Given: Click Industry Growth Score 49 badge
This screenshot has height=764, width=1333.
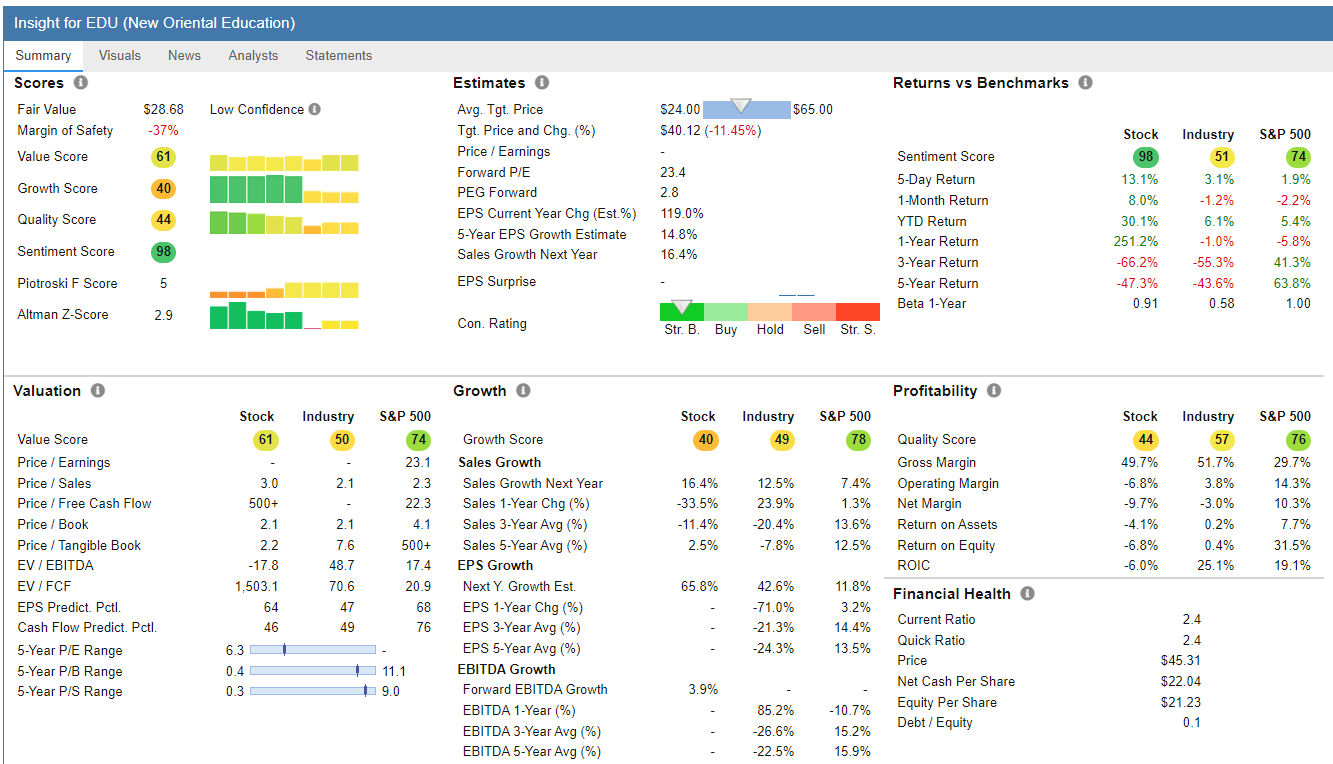Looking at the screenshot, I should (782, 440).
